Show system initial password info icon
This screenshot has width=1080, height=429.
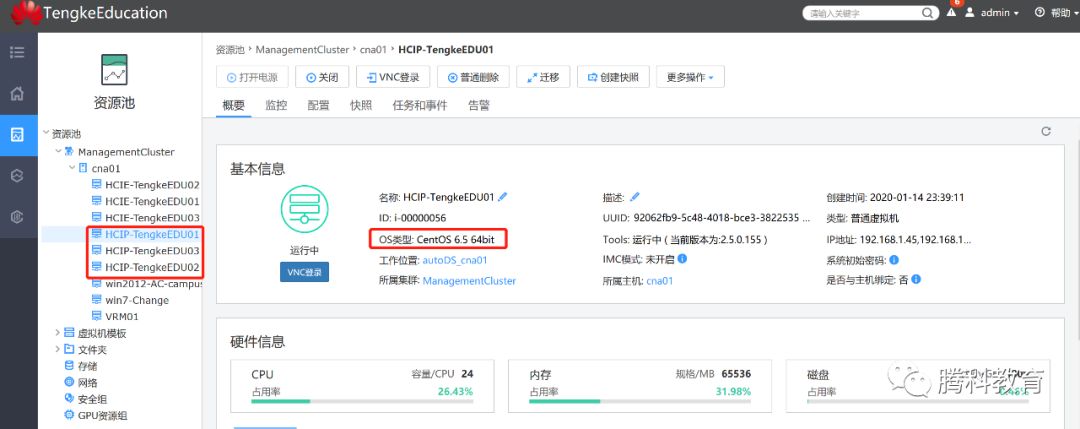click(893, 260)
